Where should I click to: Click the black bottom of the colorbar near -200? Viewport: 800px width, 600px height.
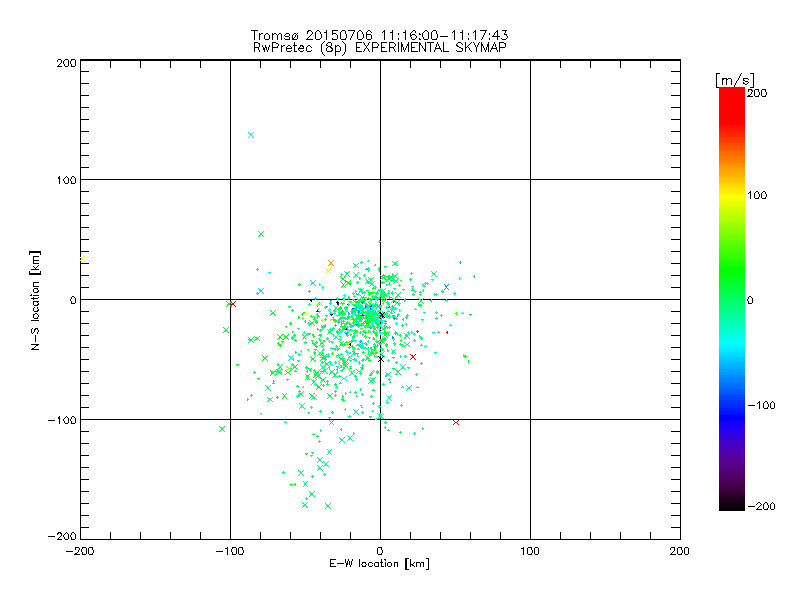pos(732,505)
